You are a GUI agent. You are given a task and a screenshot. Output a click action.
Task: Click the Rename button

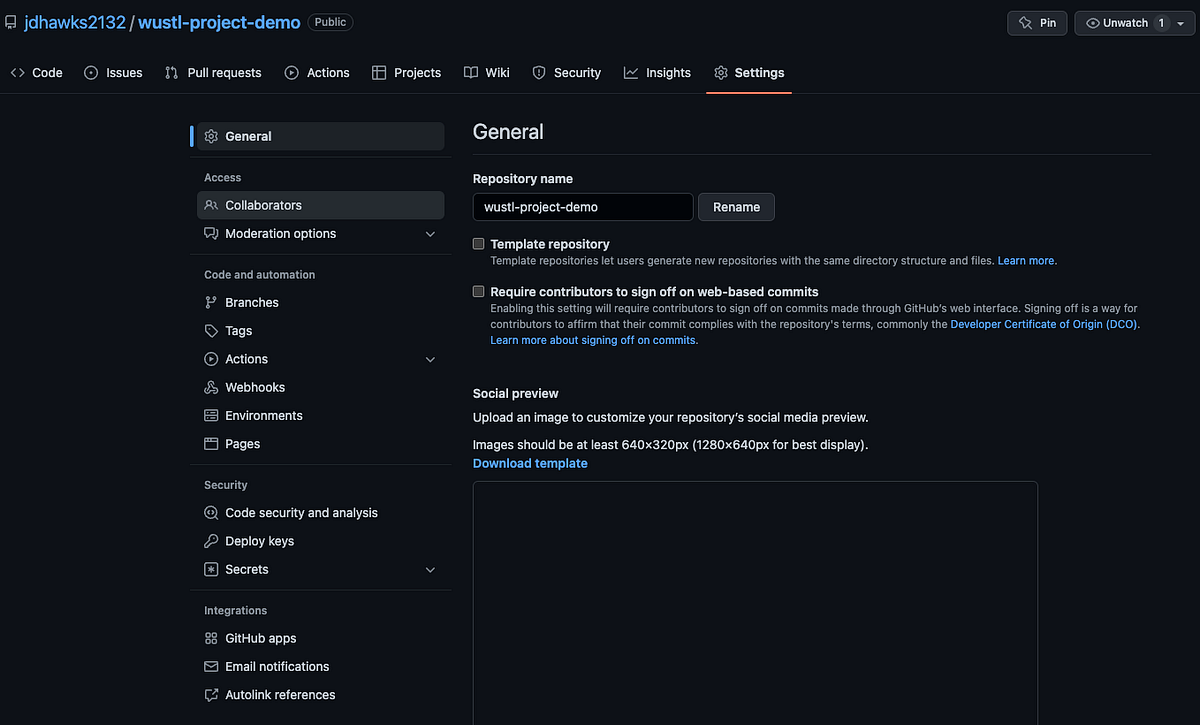coord(736,207)
